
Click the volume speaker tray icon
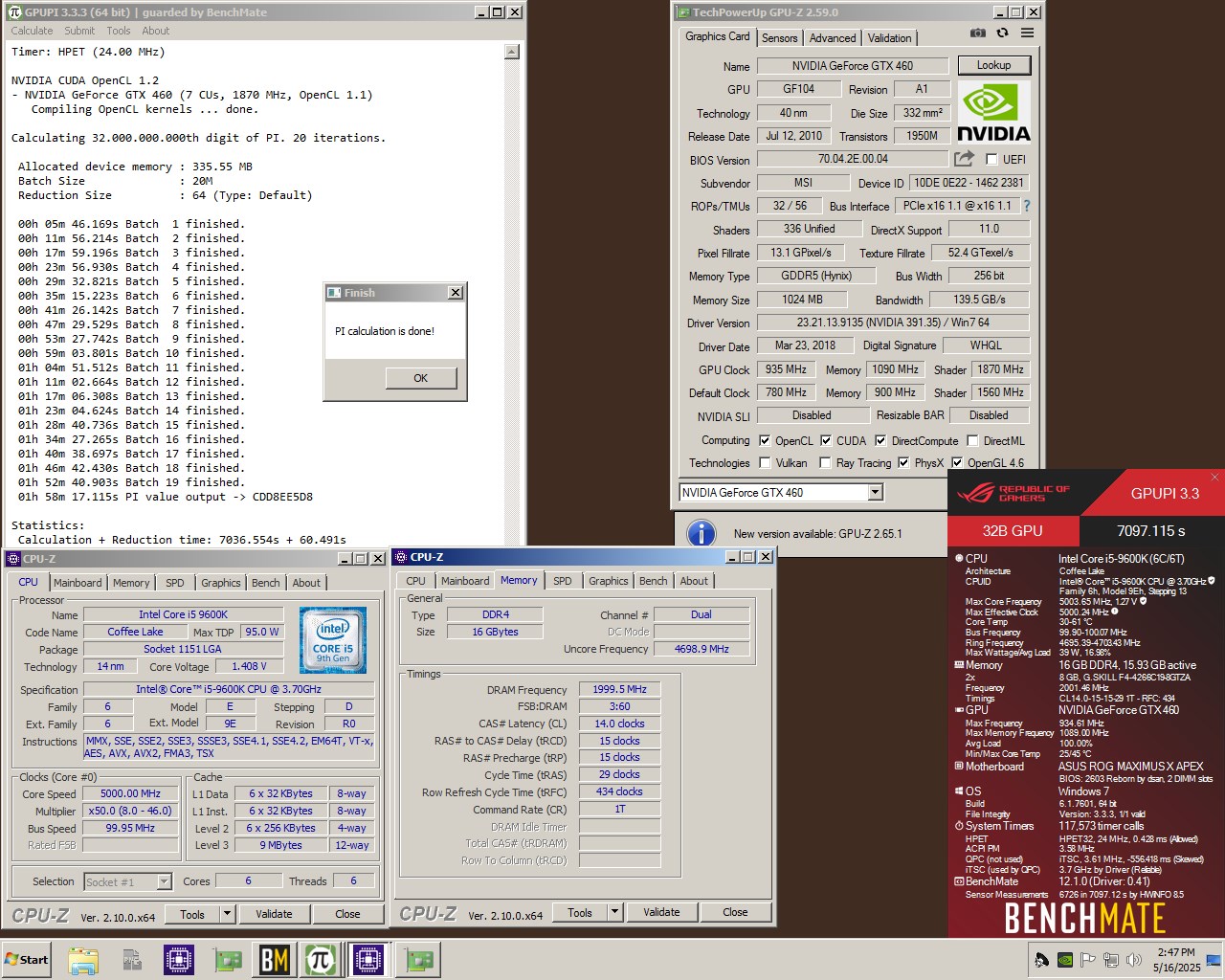tap(1134, 960)
